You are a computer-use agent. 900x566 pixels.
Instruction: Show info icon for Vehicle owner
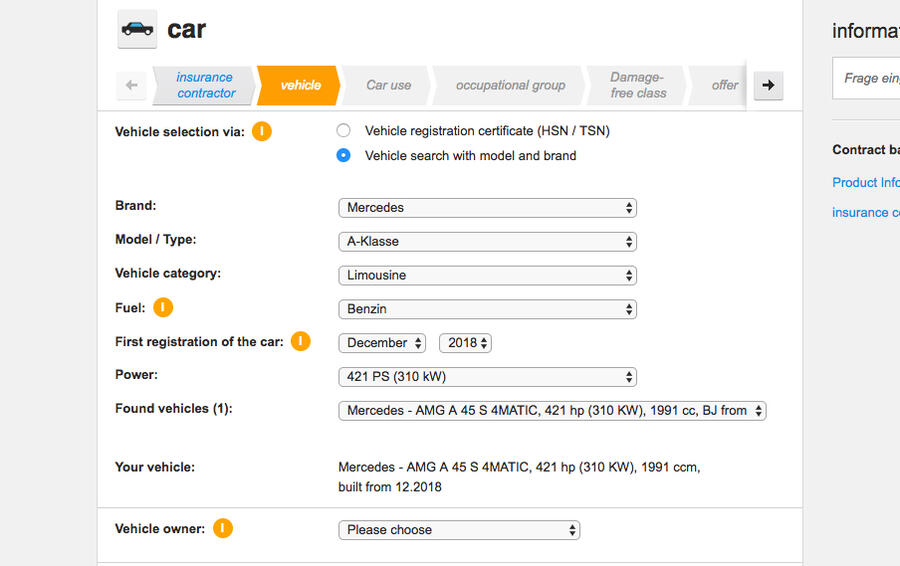pos(223,528)
